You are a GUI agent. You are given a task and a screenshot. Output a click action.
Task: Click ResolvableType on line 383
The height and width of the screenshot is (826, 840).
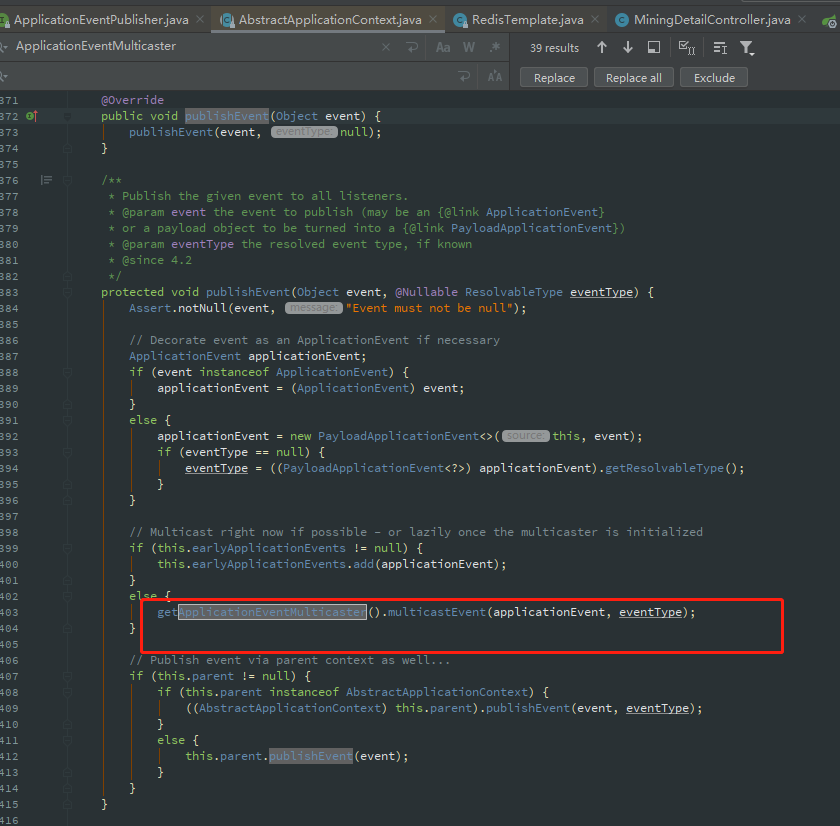(x=514, y=292)
